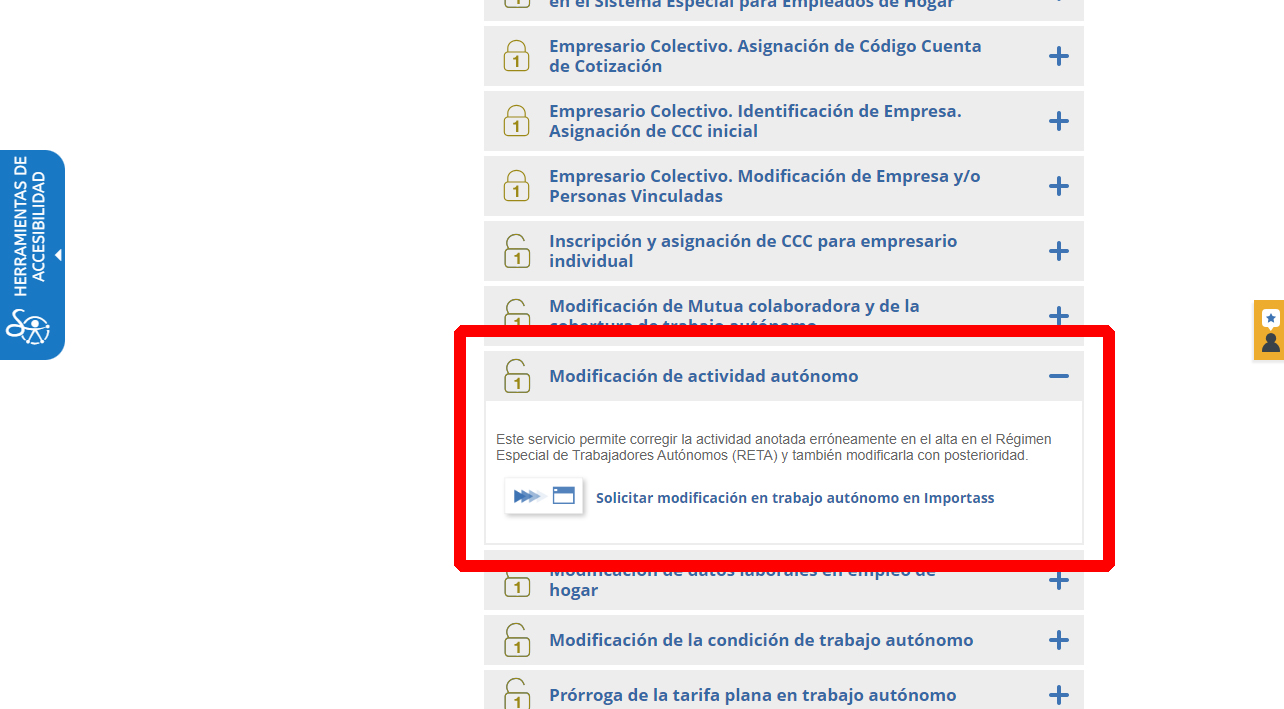Expand 'Modificación de la condición de trabajo autónomo'
The image size is (1284, 709).
1059,640
